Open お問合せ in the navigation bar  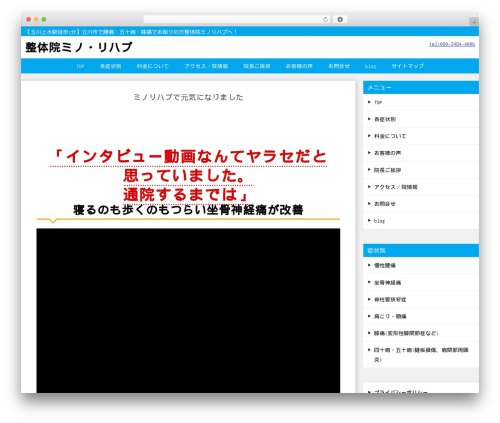(339, 66)
